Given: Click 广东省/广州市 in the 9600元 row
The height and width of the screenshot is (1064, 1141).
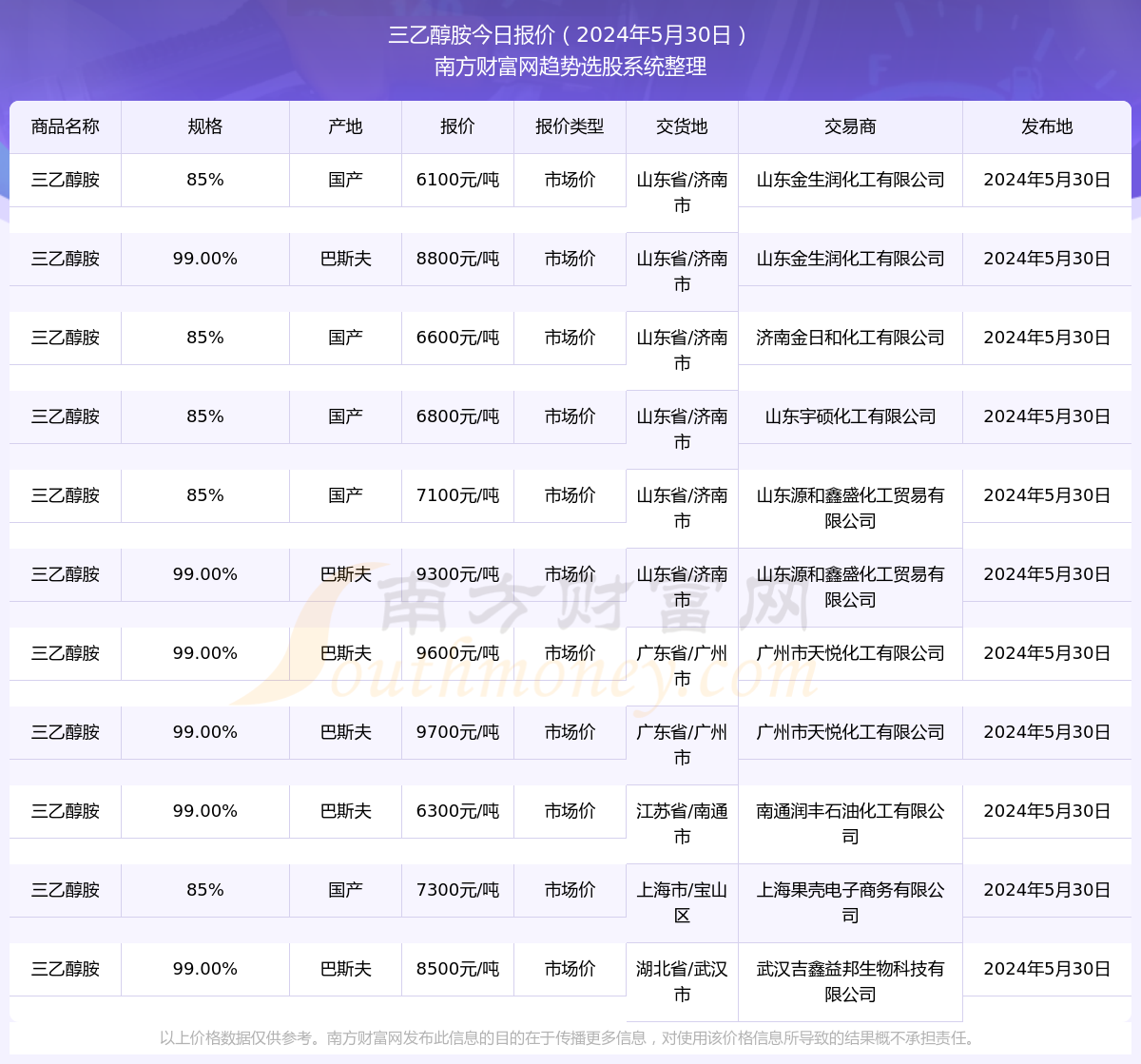Looking at the screenshot, I should tap(682, 666).
